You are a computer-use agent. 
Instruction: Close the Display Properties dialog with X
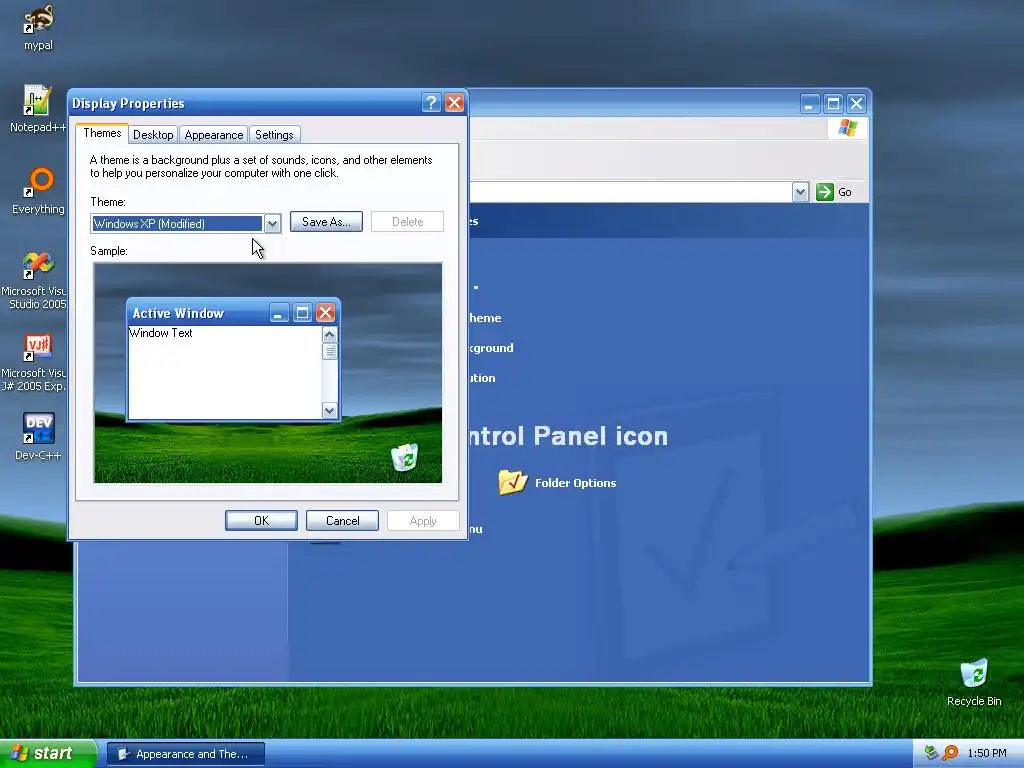455,103
